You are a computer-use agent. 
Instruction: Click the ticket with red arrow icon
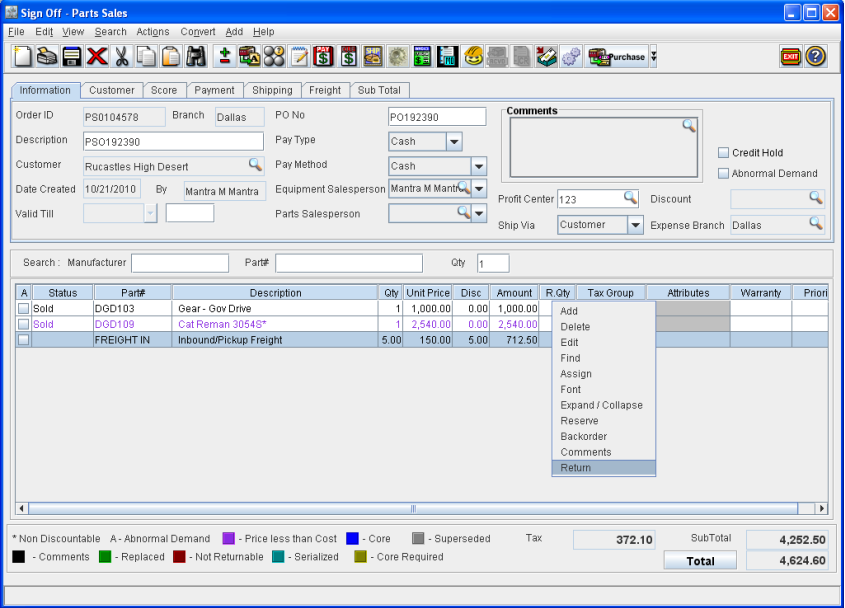coord(546,56)
